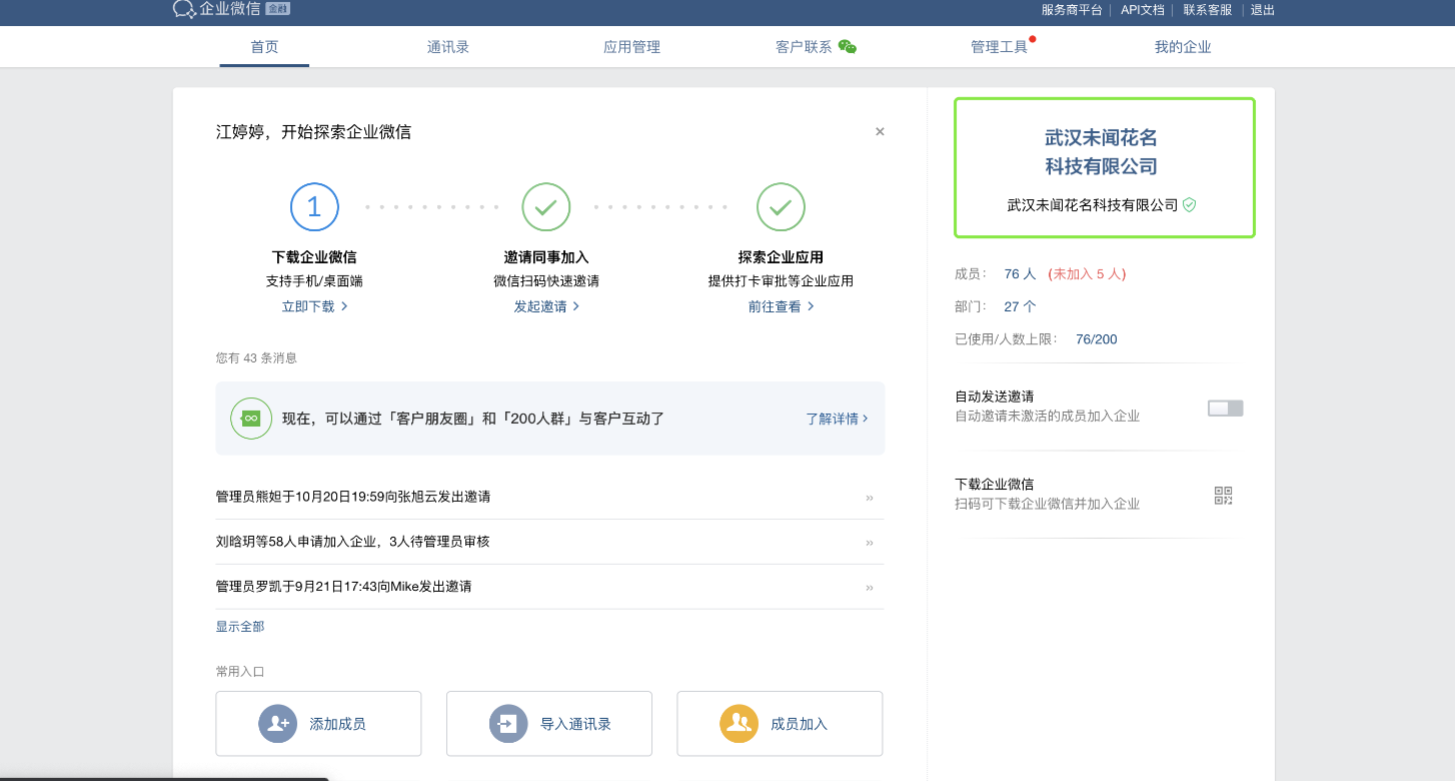Viewport: 1455px width, 781px height.
Task: Click the checkmark circle above 探索企业应用
Action: (781, 207)
